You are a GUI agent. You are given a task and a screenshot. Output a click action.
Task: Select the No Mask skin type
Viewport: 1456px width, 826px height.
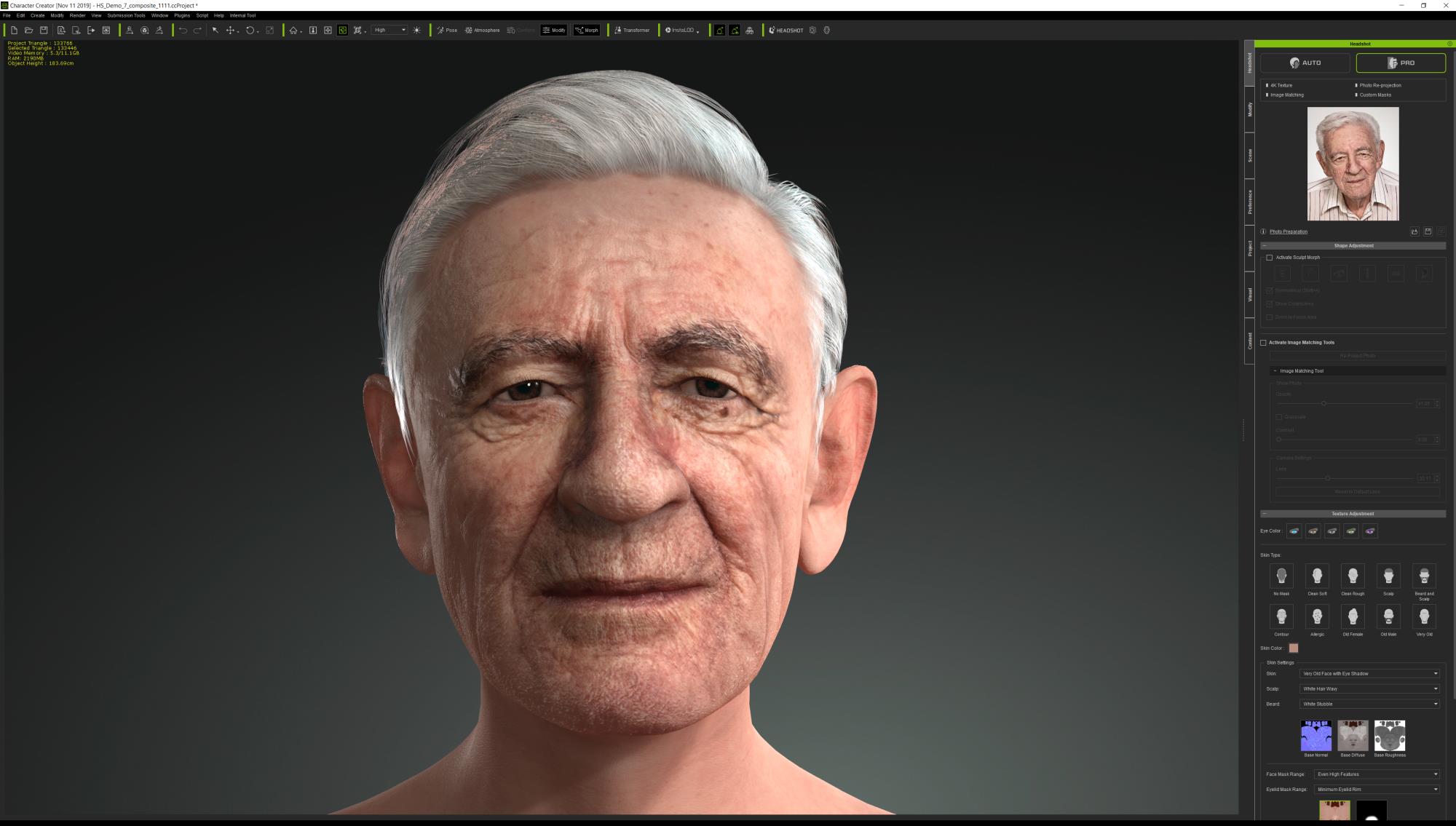pyautogui.click(x=1281, y=576)
